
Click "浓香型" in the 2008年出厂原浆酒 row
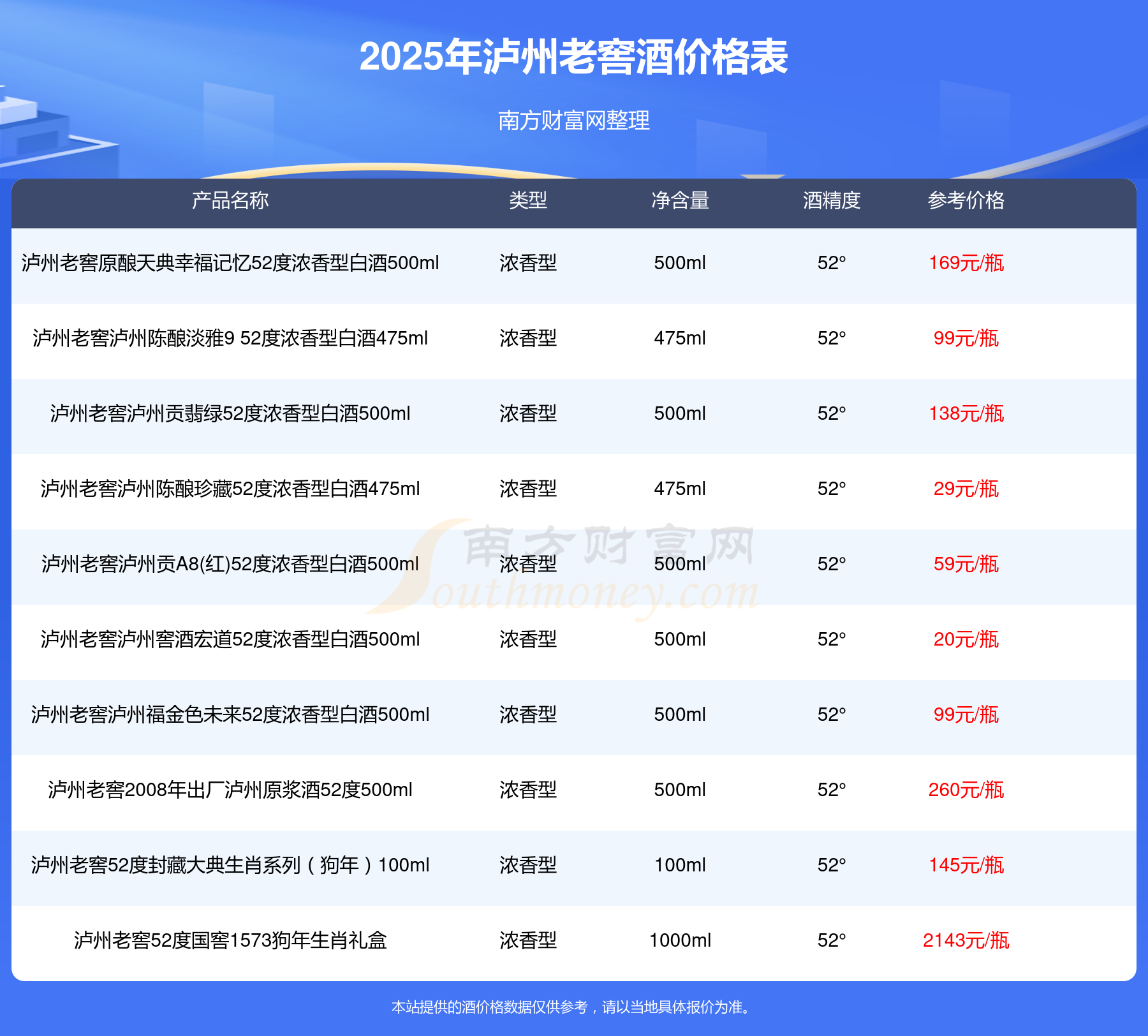click(528, 790)
